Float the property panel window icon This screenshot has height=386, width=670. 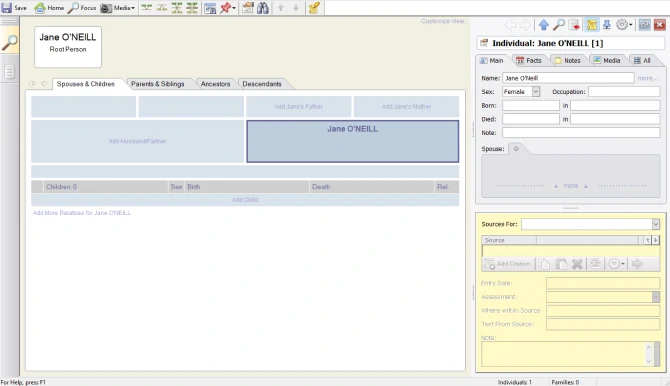click(644, 25)
